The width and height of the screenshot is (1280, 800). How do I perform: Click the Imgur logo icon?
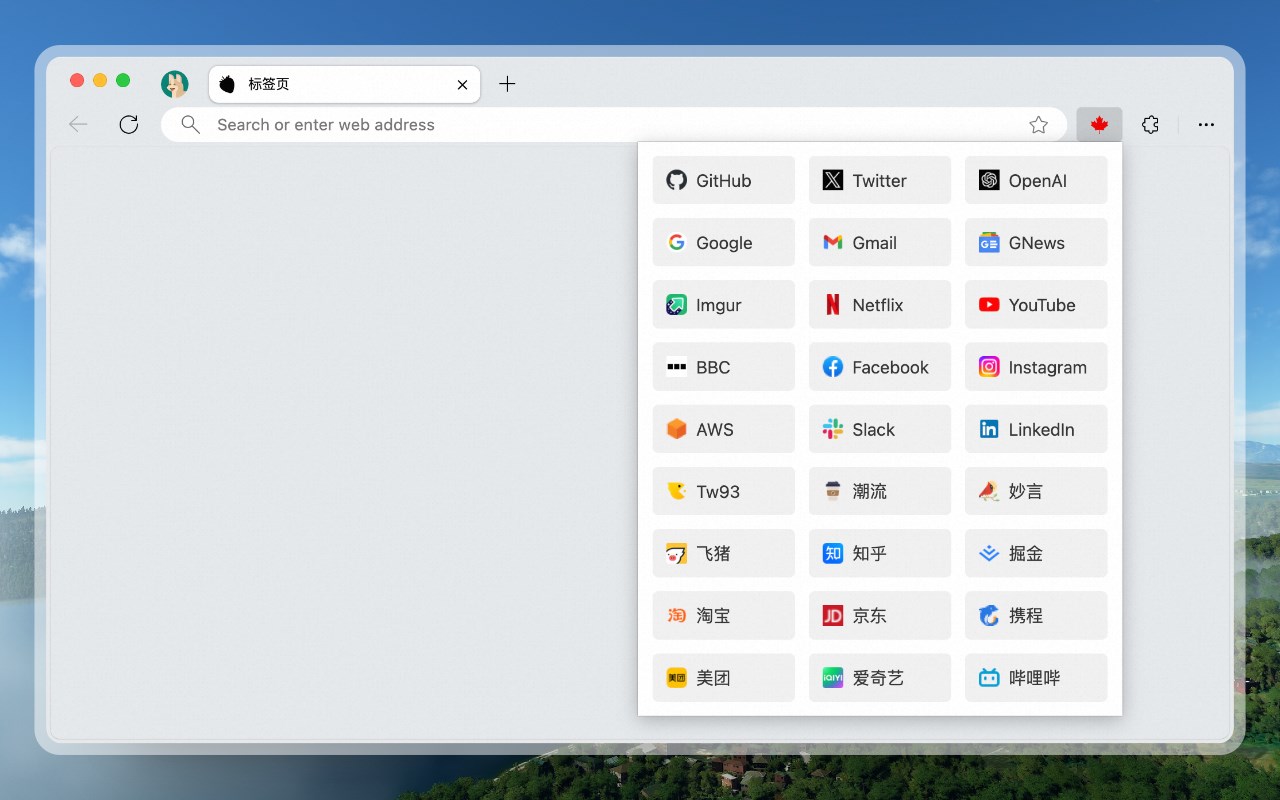[x=677, y=305]
